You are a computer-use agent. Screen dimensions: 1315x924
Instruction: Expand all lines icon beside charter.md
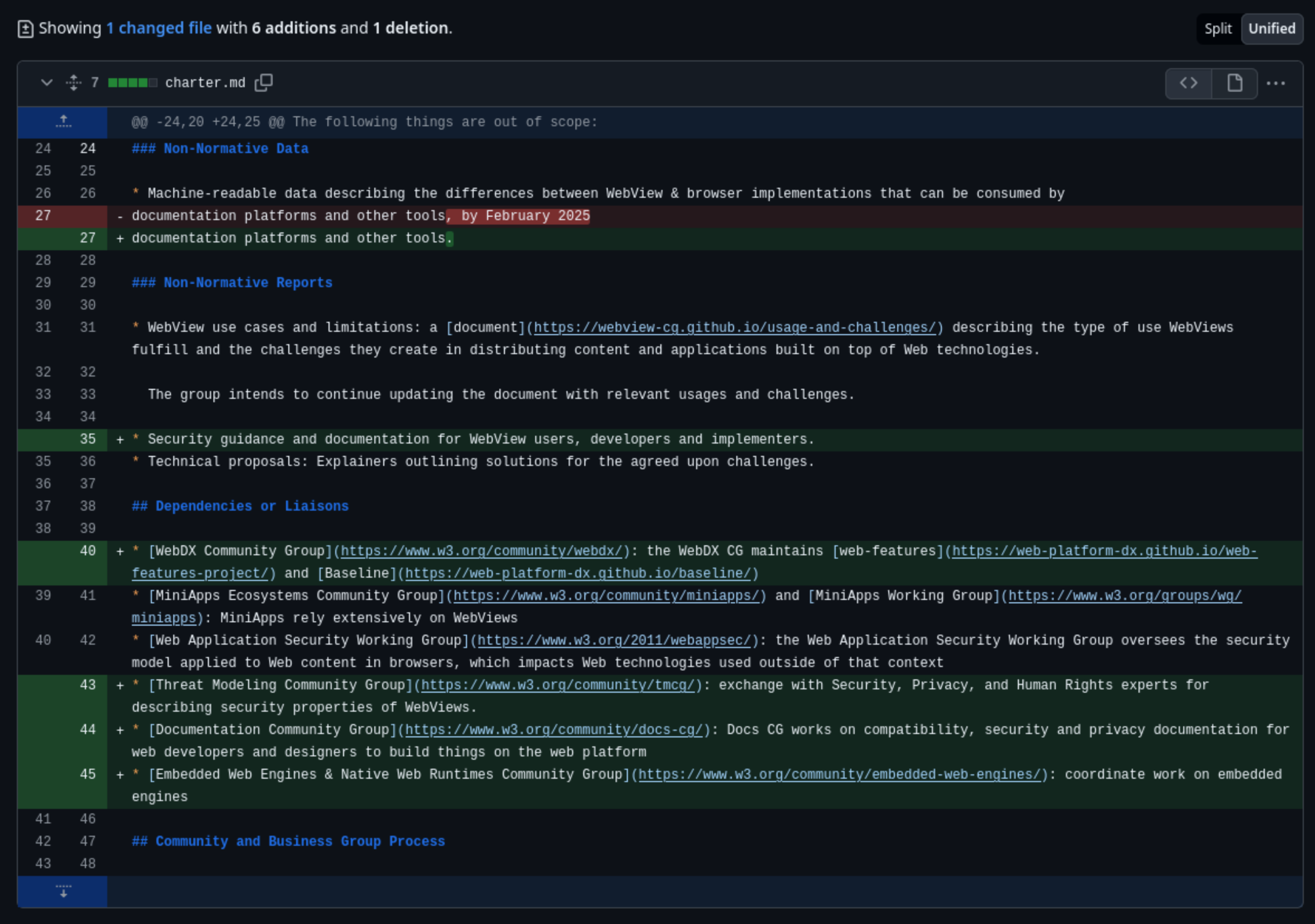[73, 83]
